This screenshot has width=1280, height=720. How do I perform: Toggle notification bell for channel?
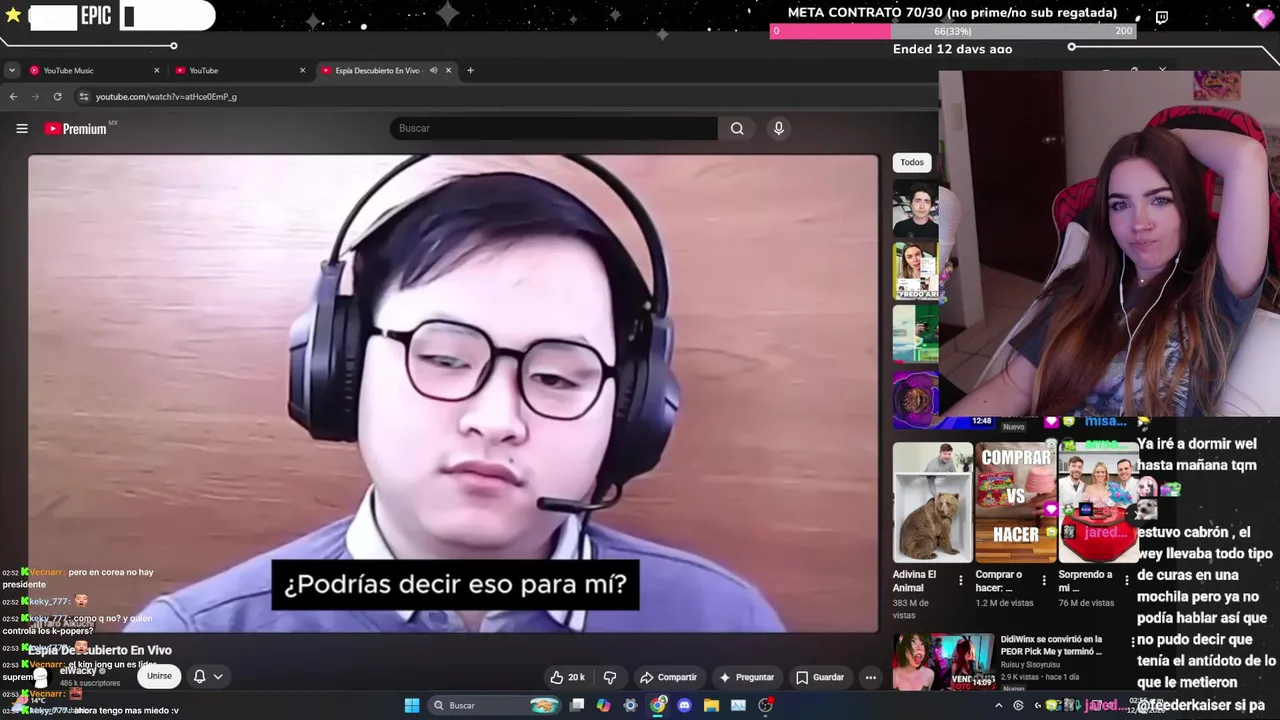tap(199, 676)
